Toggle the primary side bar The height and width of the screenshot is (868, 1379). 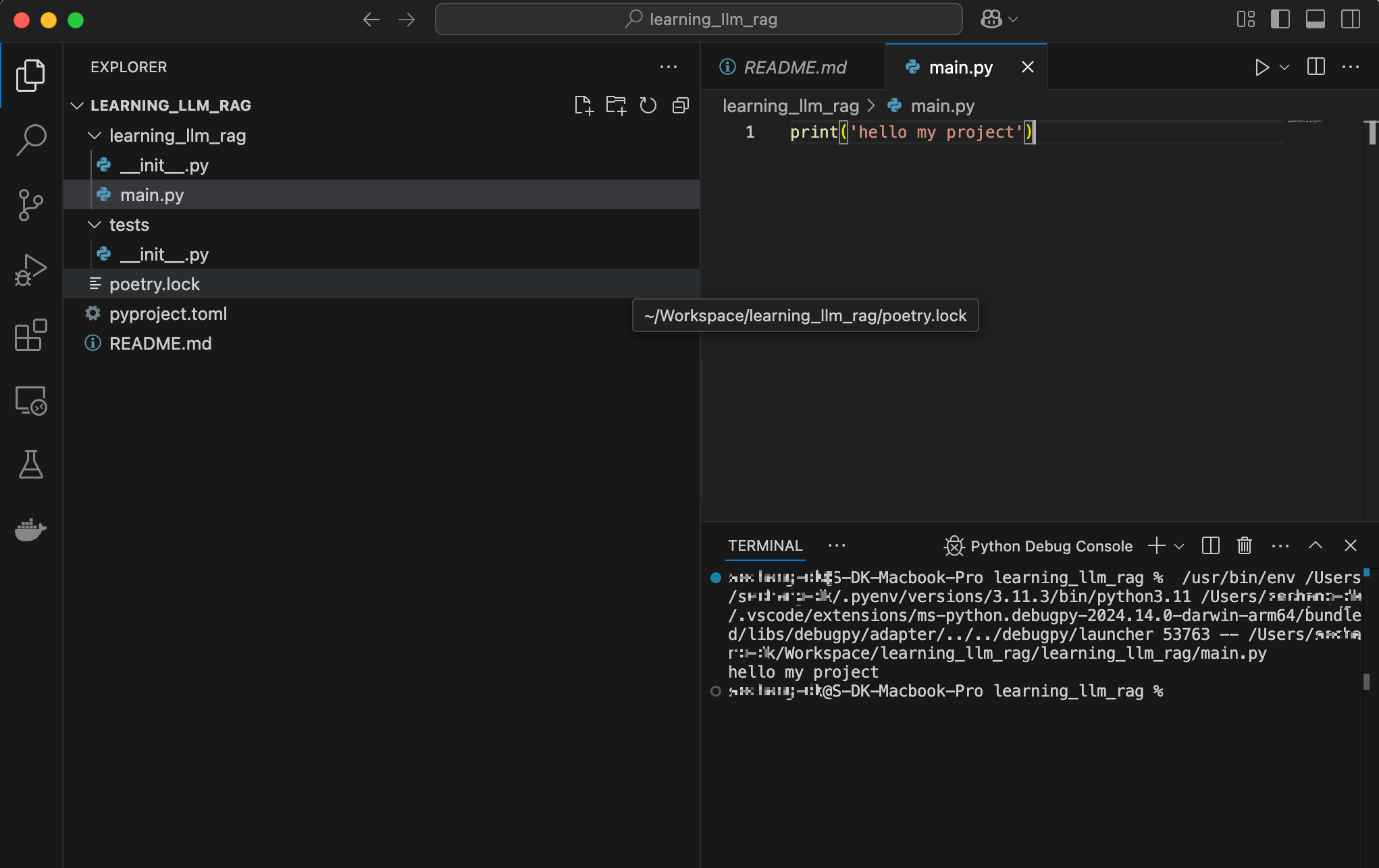[1280, 20]
